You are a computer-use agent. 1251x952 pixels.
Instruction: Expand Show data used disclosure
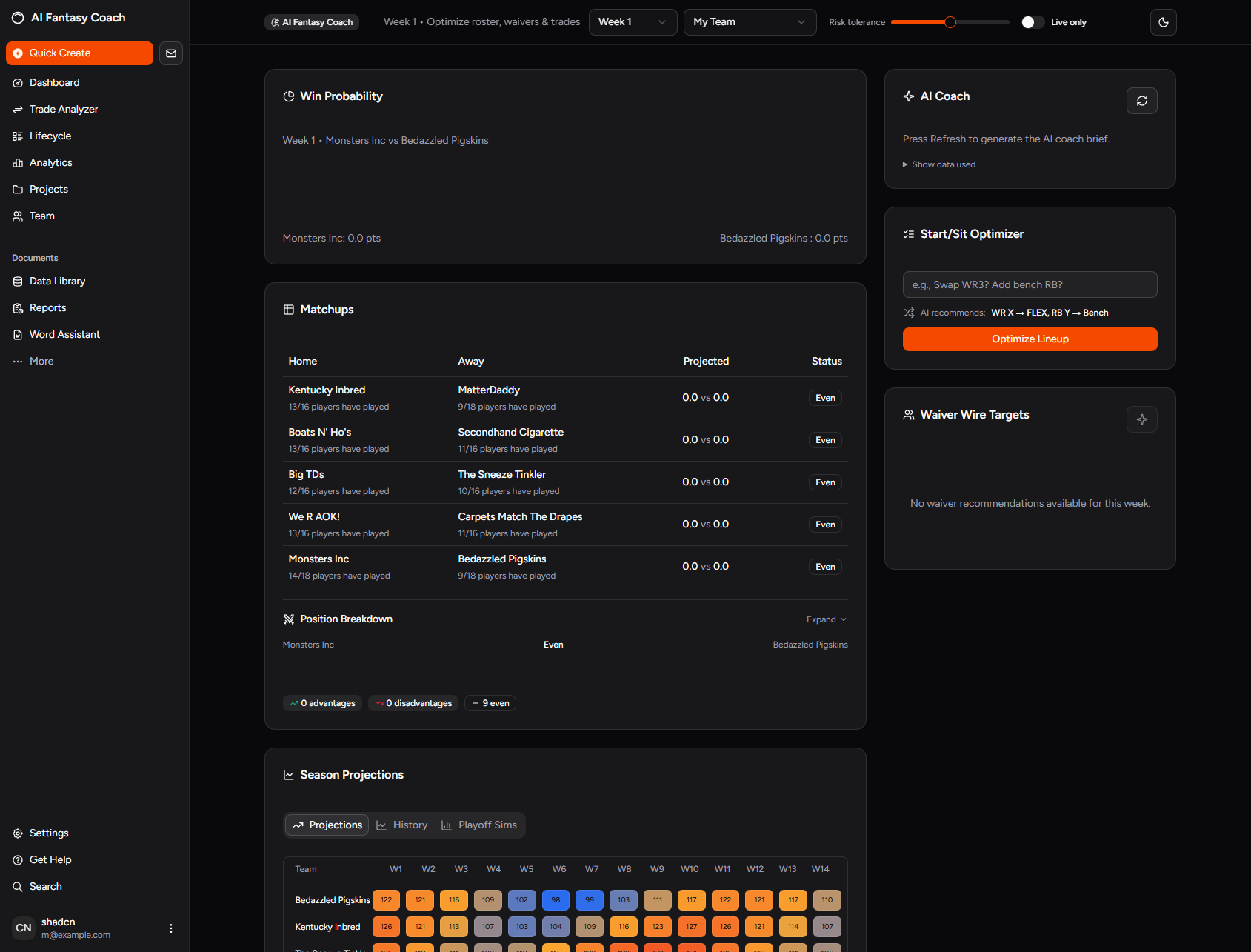tap(939, 164)
